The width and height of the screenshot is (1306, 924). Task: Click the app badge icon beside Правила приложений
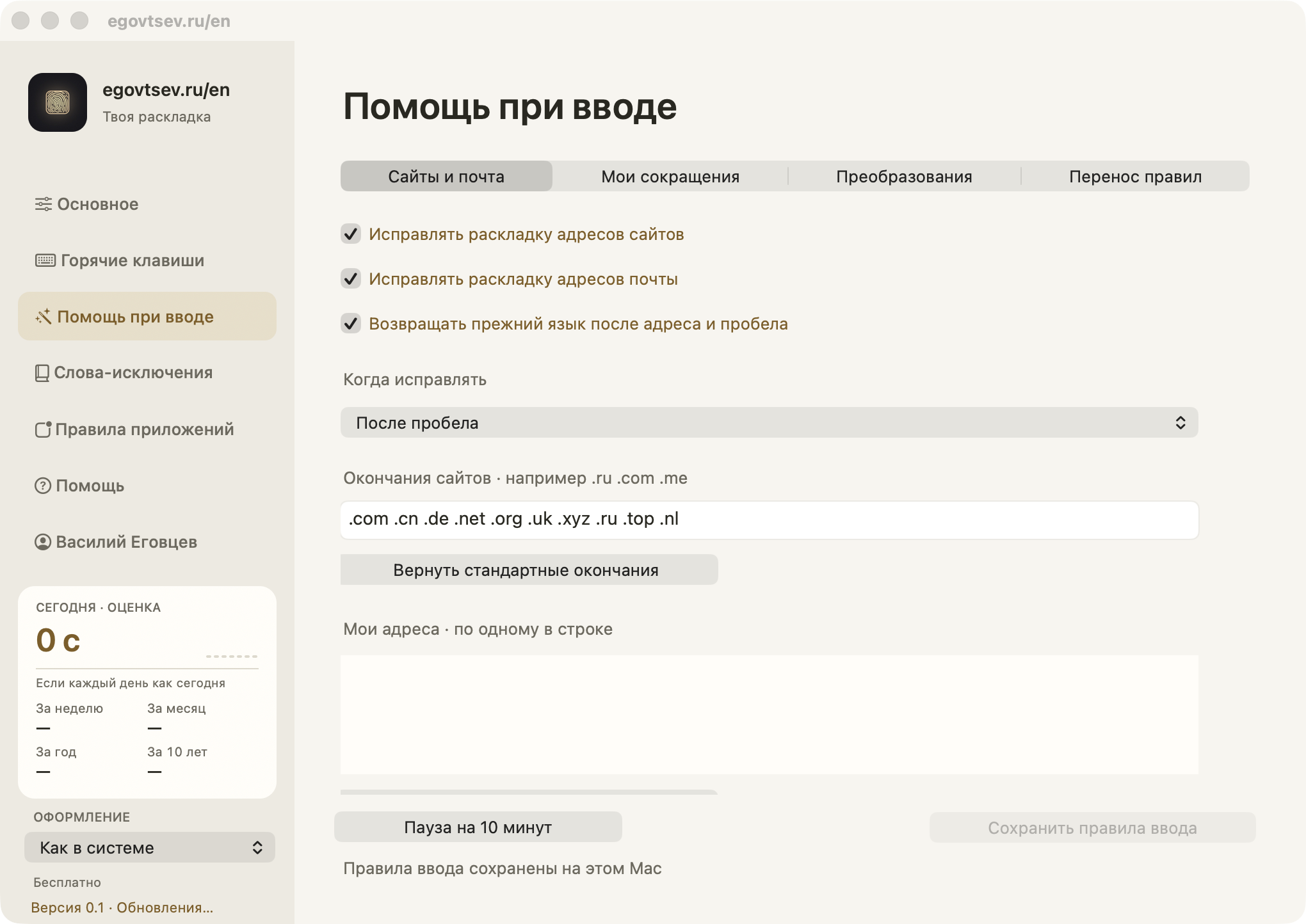coord(43,429)
